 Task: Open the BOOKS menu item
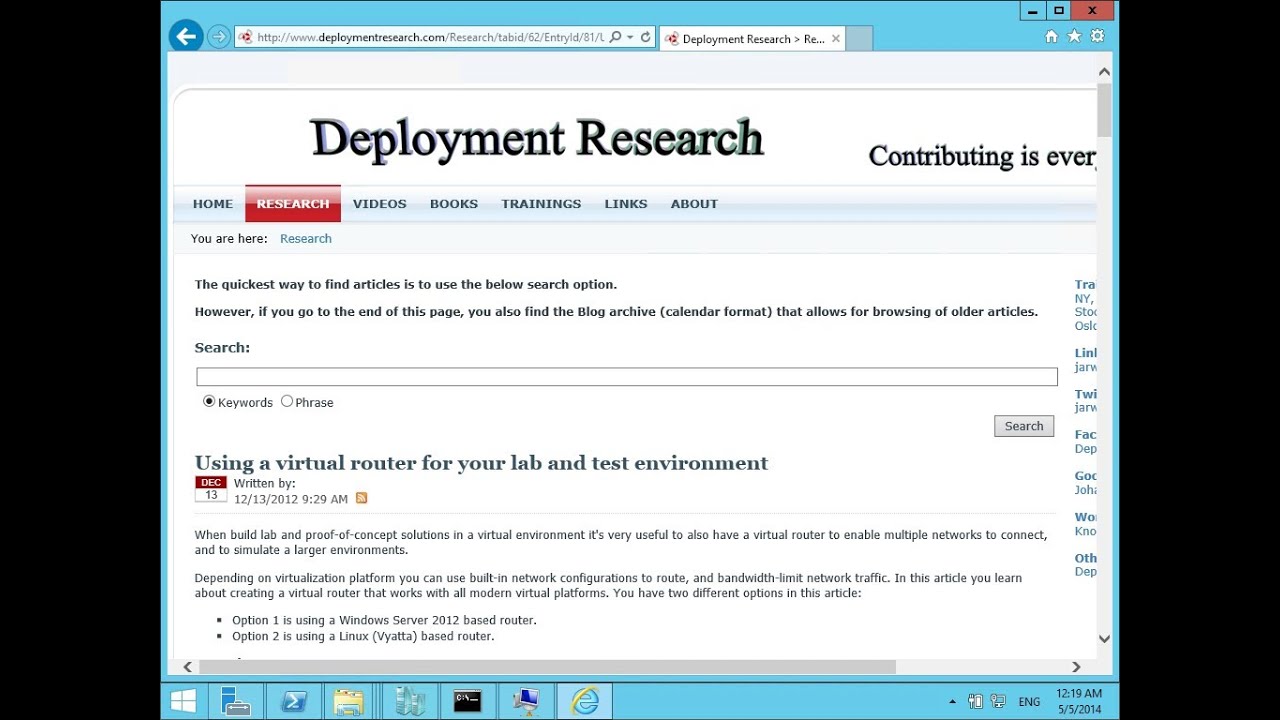coord(454,204)
